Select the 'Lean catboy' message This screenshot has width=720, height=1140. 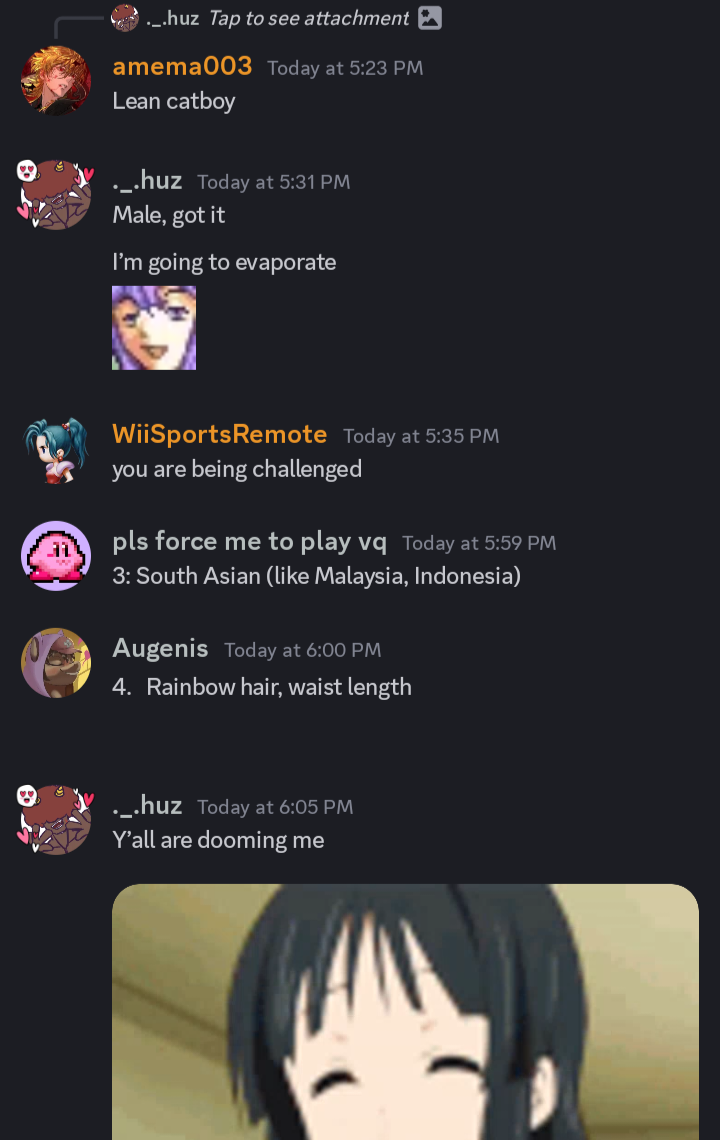click(174, 101)
